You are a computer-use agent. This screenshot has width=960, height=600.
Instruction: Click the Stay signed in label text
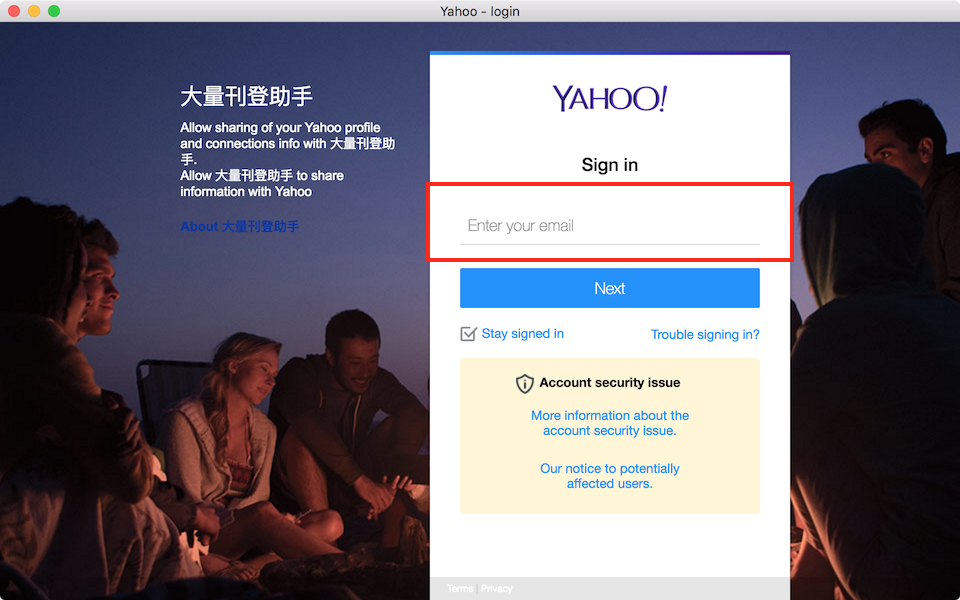[522, 334]
